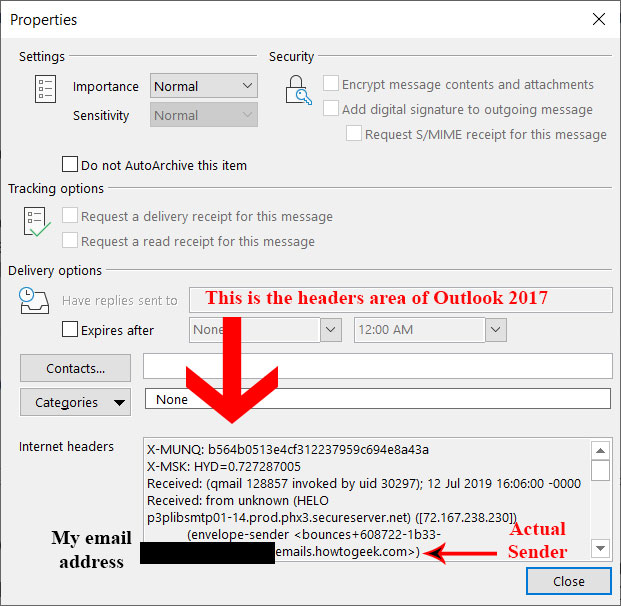Click the emails.howtogeek.com text
Screen dimensions: 621x606
347,552
